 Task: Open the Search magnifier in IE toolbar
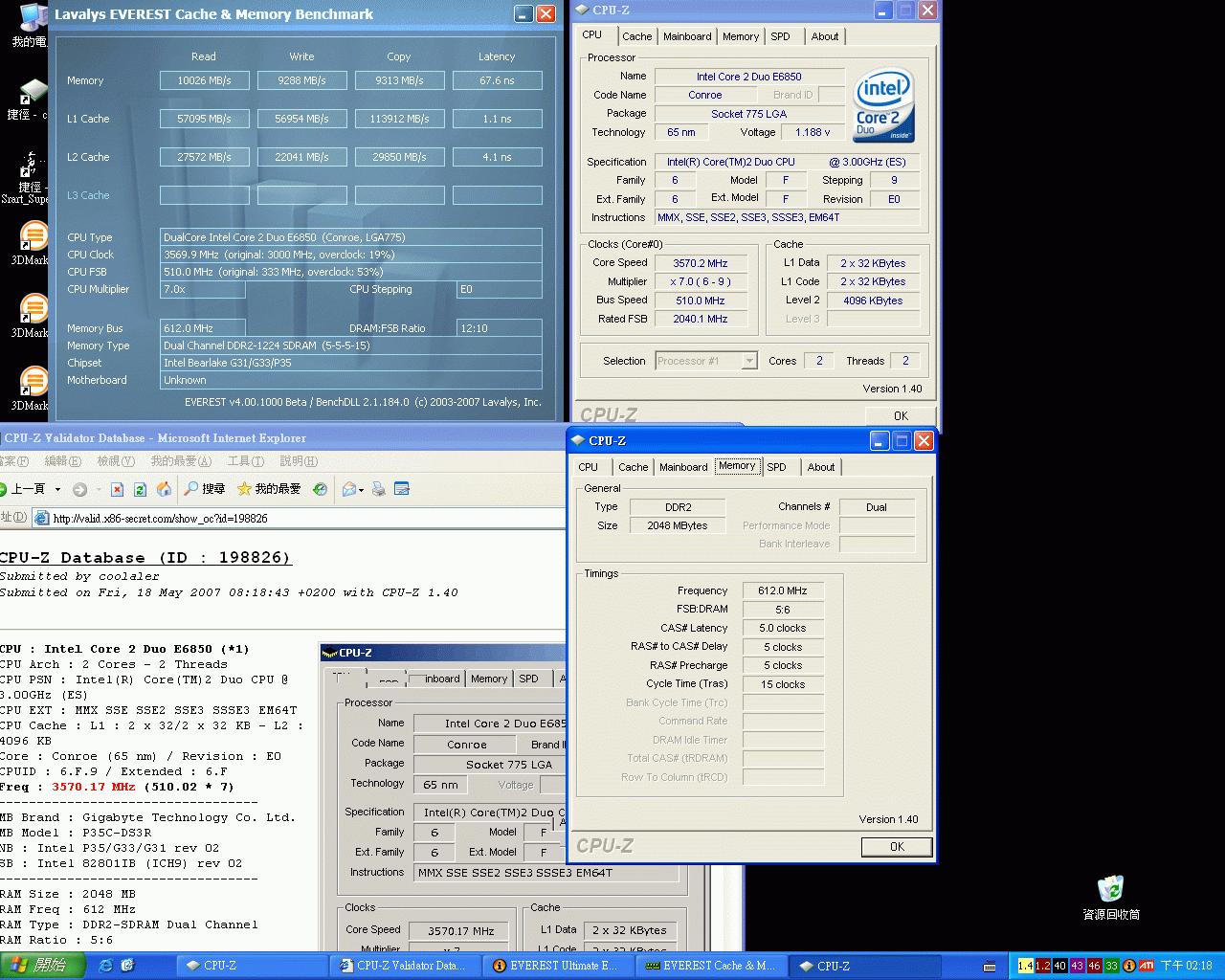click(x=191, y=489)
